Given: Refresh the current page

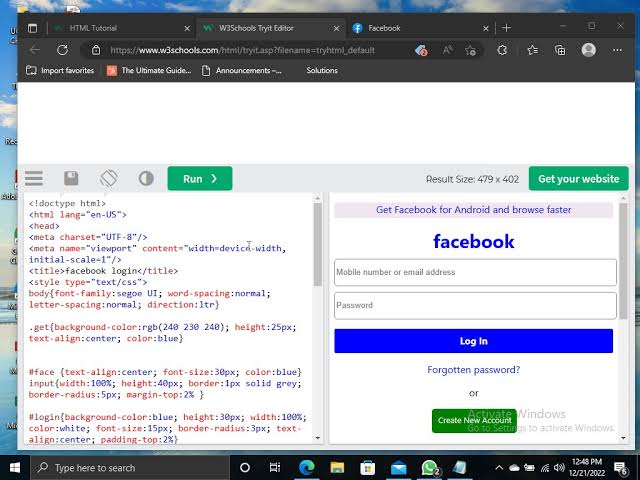Looking at the screenshot, I should [x=62, y=50].
